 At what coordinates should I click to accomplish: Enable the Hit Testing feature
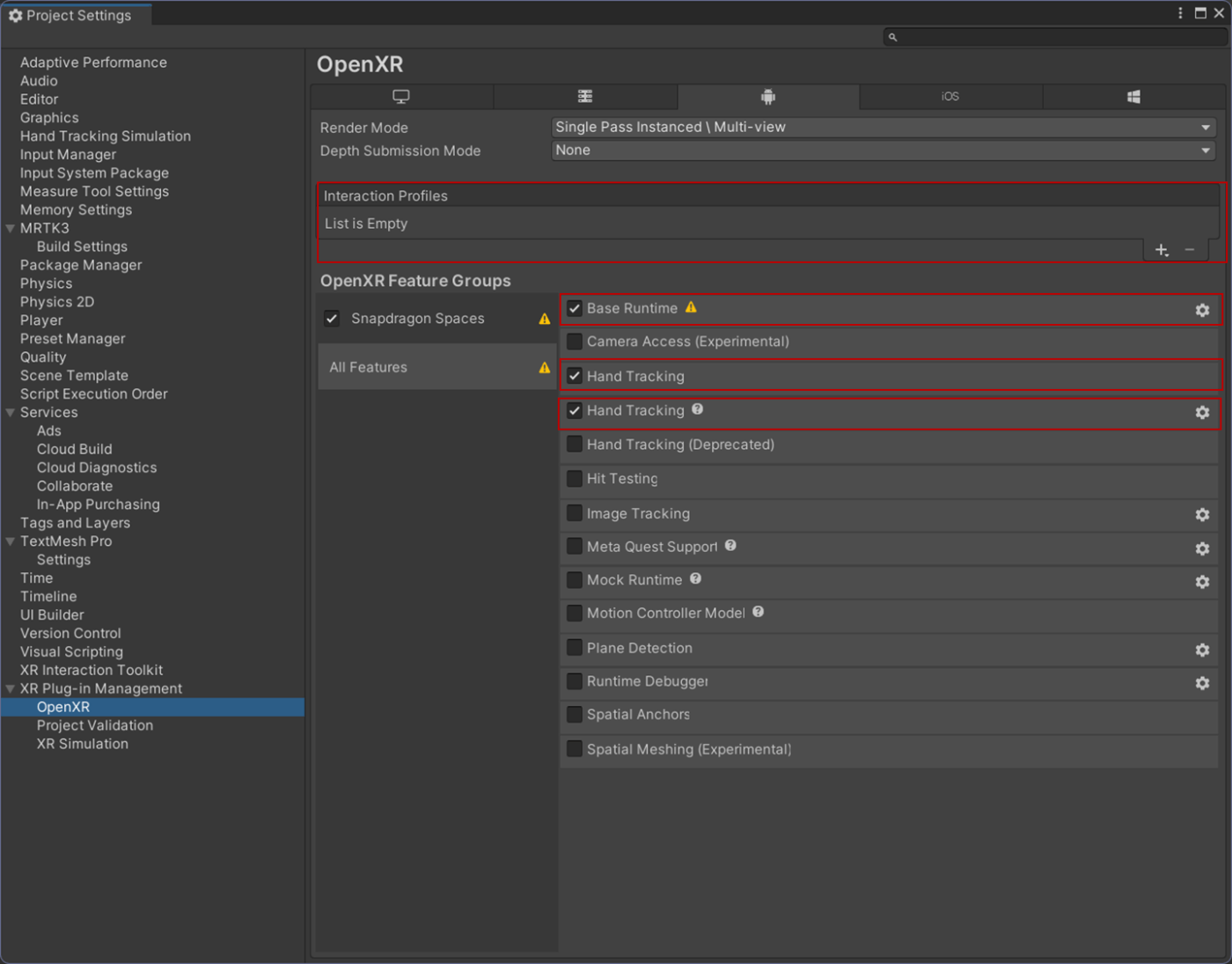[x=575, y=479]
